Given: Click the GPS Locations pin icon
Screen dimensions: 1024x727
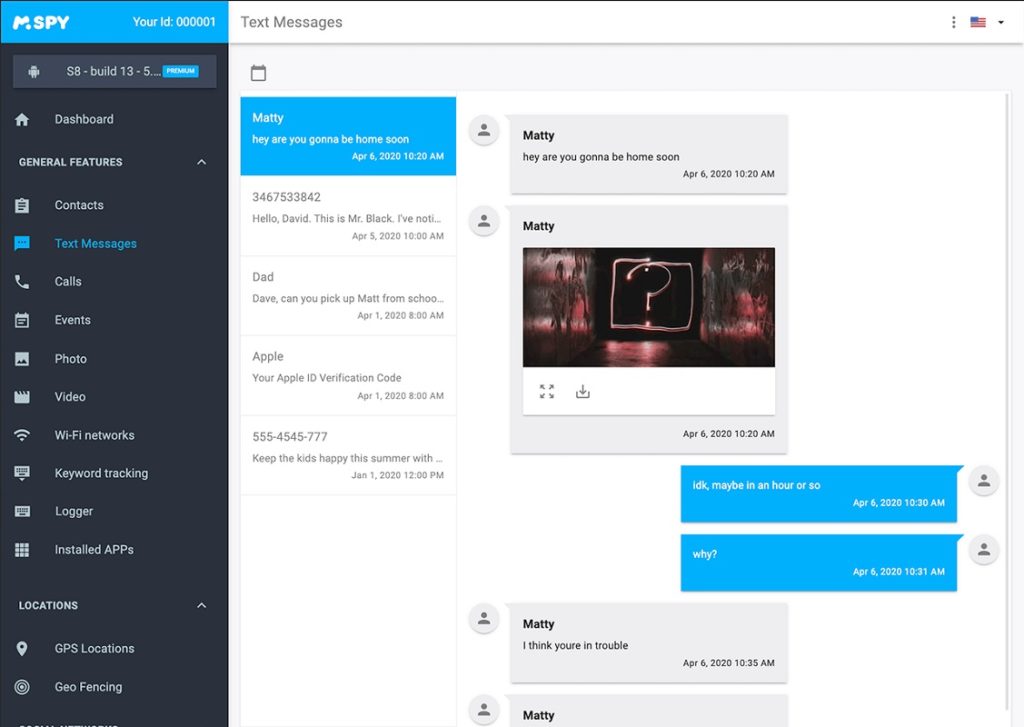Looking at the screenshot, I should (22, 649).
